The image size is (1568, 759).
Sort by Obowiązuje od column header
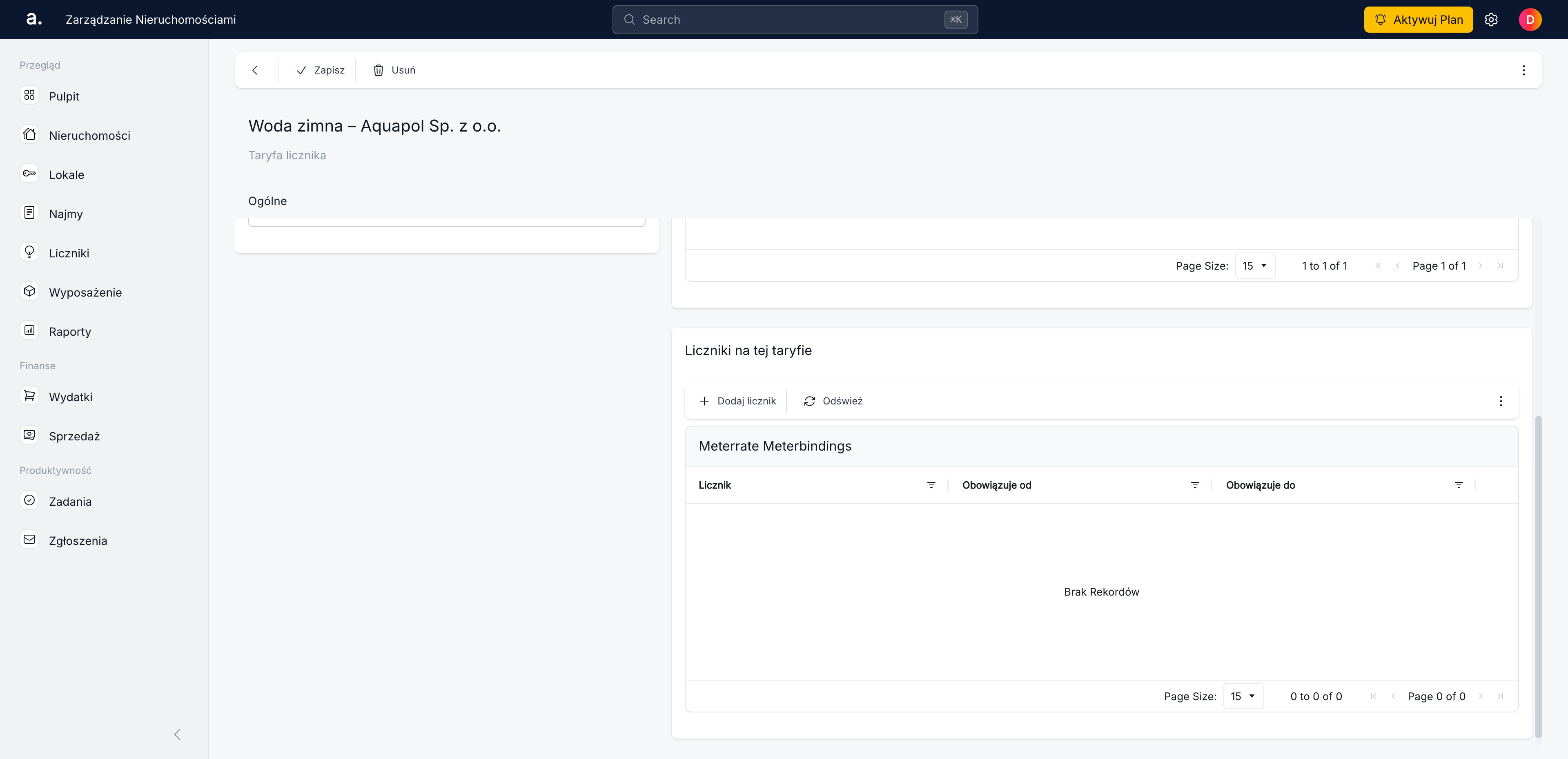pos(996,485)
